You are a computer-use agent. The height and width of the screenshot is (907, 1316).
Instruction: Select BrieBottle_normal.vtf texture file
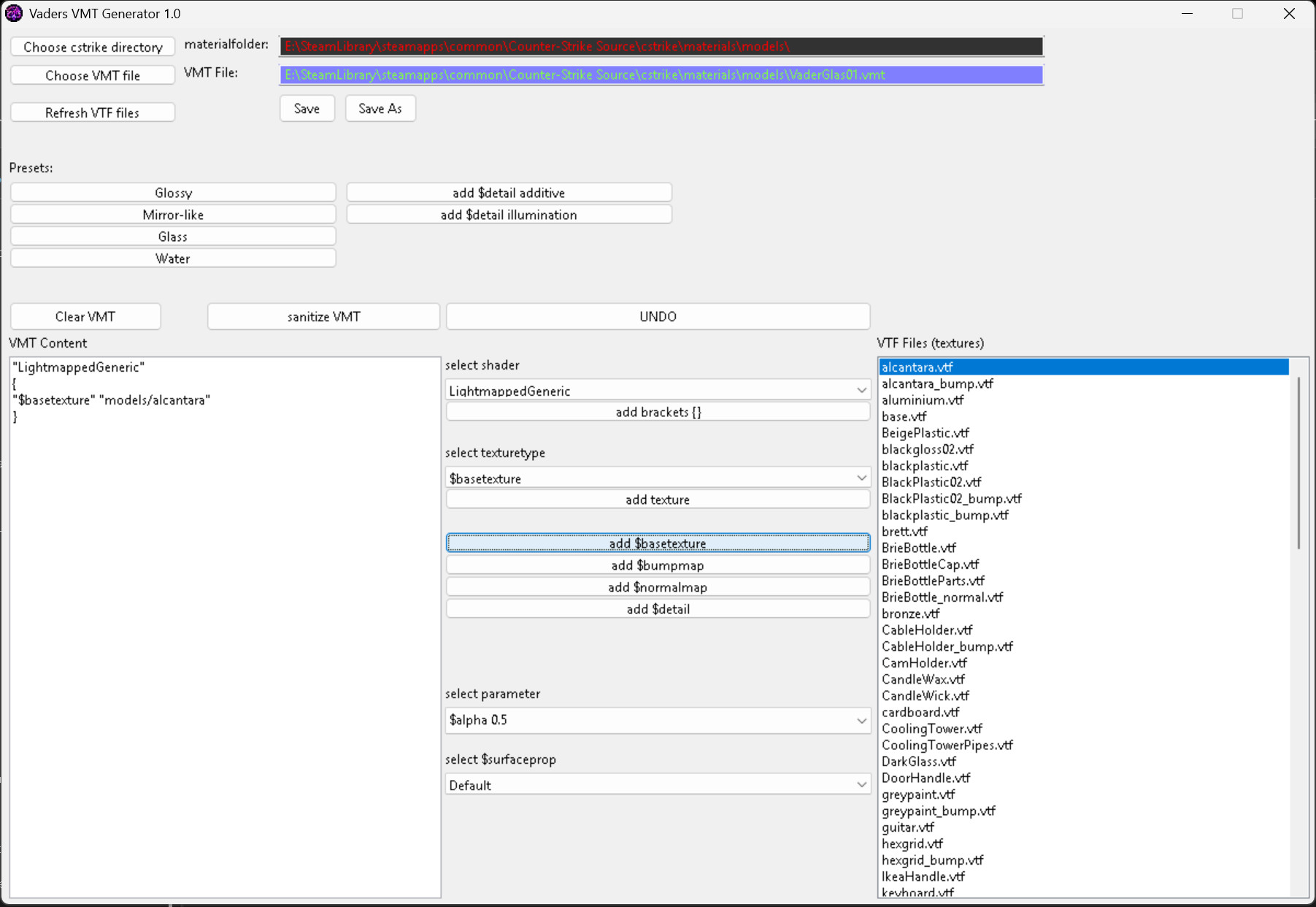(x=1083, y=597)
